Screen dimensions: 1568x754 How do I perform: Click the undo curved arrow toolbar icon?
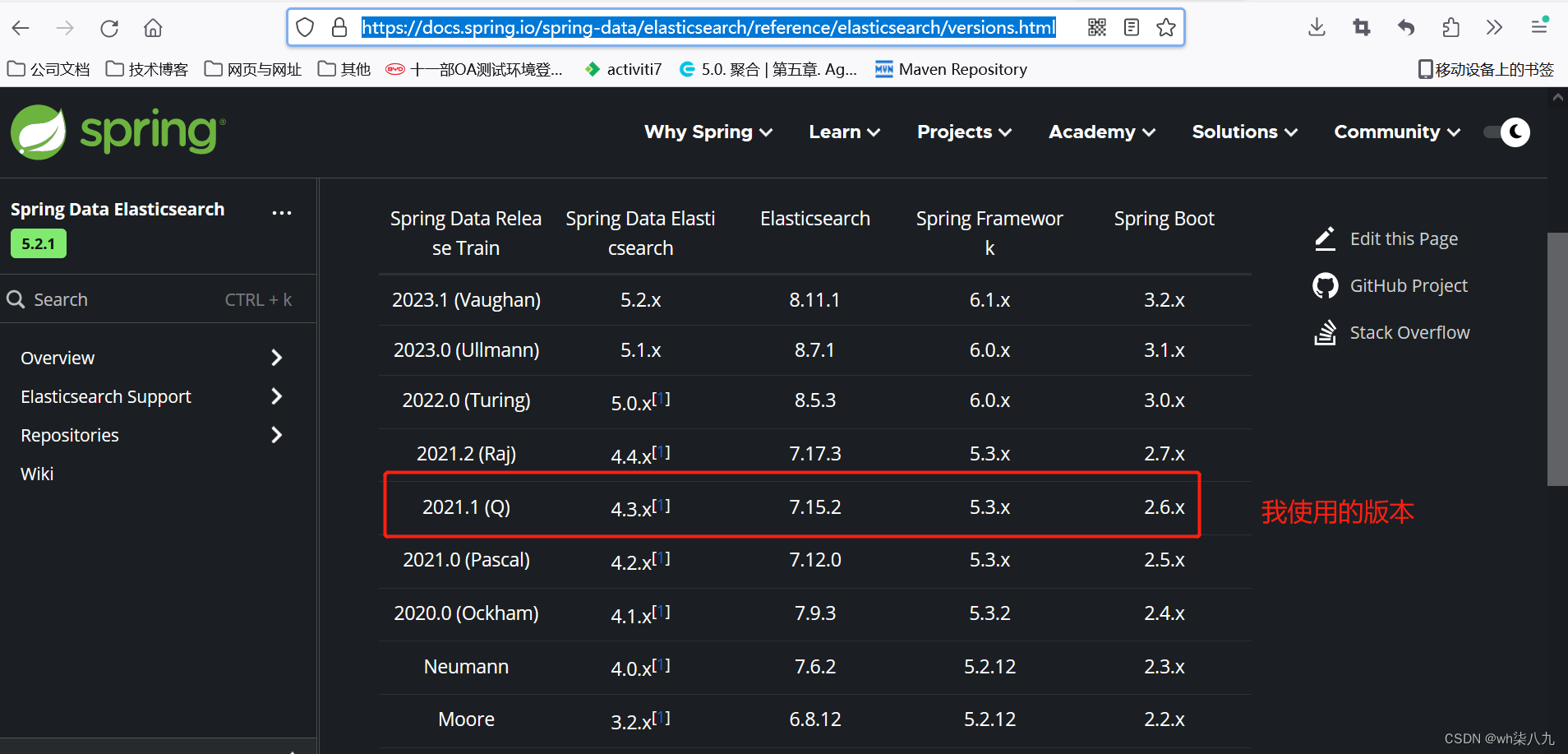(x=1406, y=27)
